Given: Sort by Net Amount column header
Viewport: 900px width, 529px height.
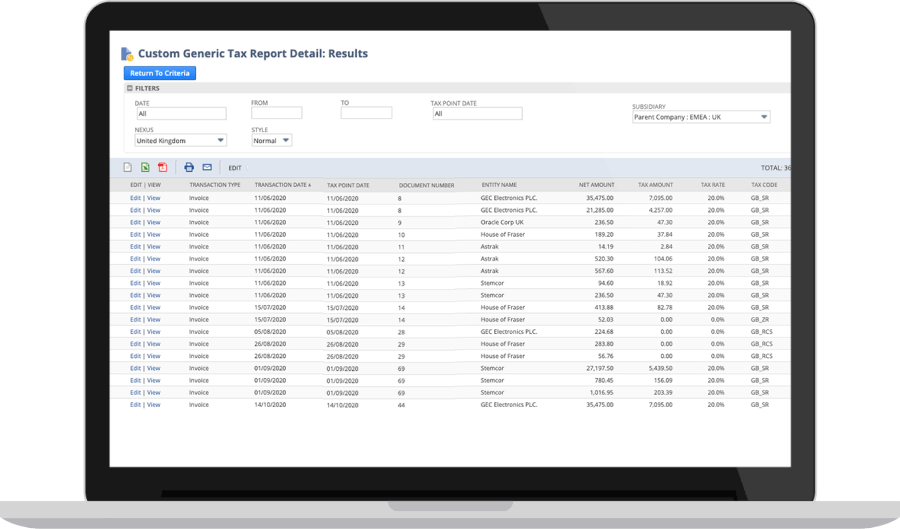Looking at the screenshot, I should [x=596, y=185].
